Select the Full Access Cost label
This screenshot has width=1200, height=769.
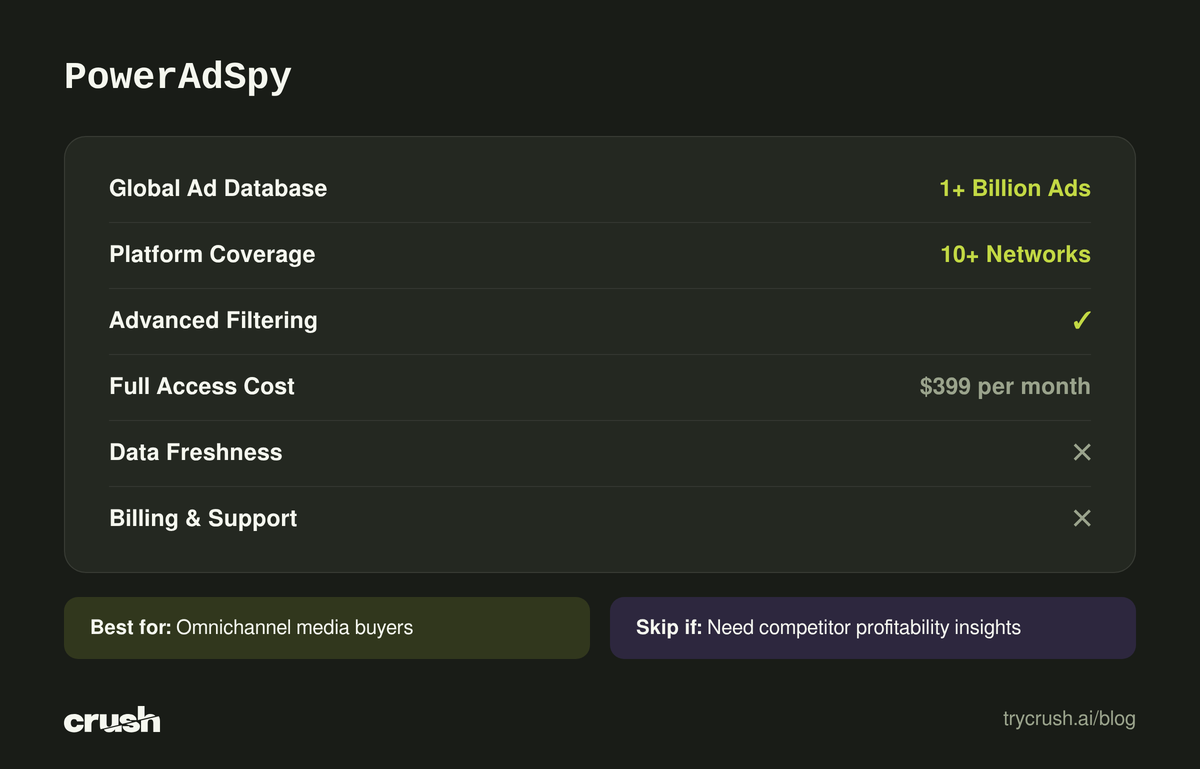[x=202, y=386]
